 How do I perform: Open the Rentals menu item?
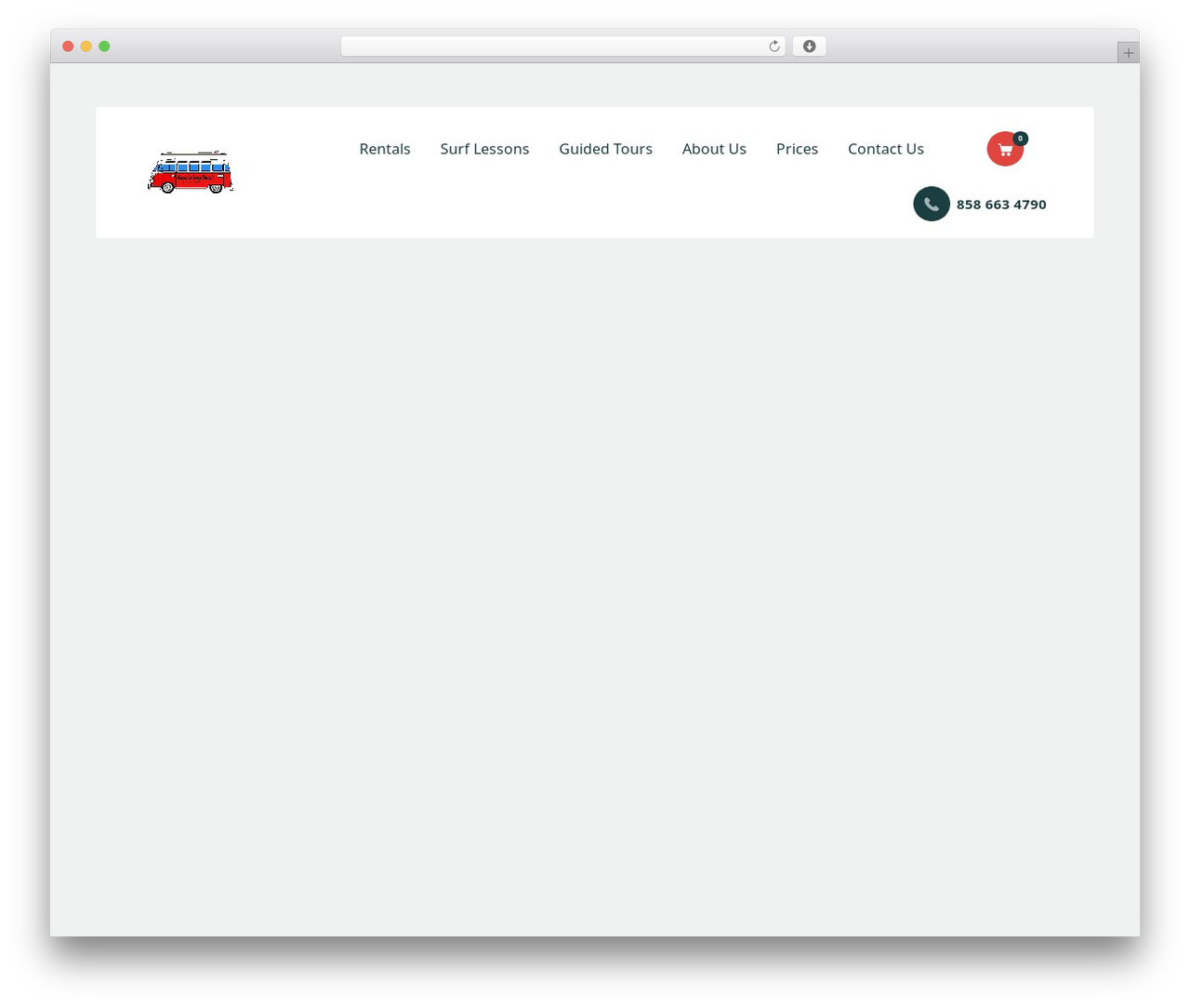(385, 149)
